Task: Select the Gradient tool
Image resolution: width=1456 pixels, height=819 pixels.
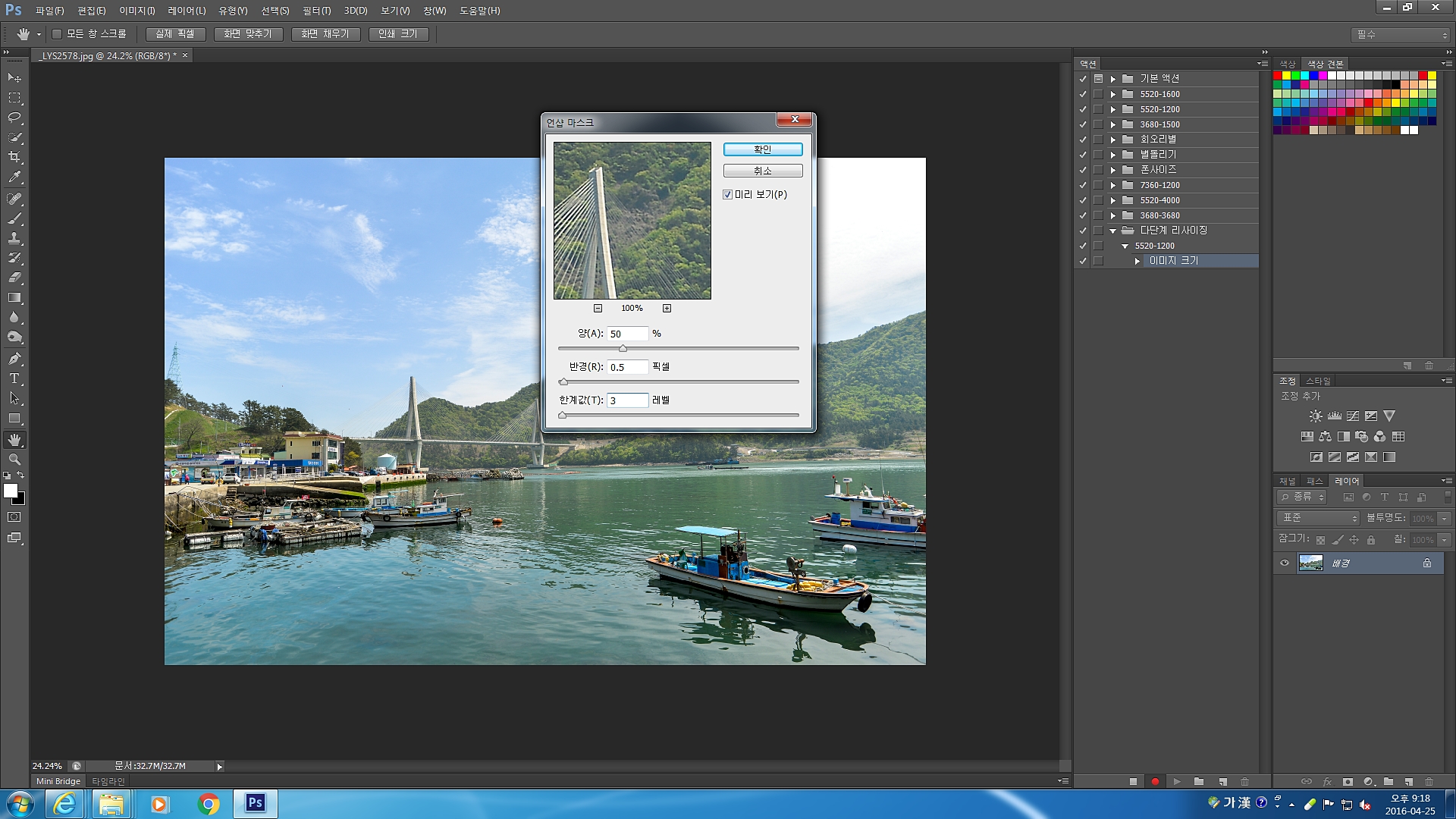Action: (14, 298)
